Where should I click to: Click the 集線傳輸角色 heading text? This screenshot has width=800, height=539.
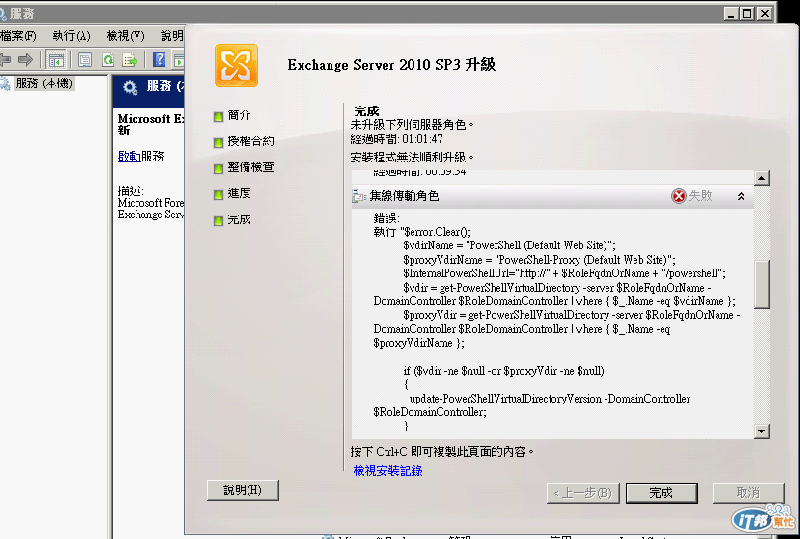point(404,196)
